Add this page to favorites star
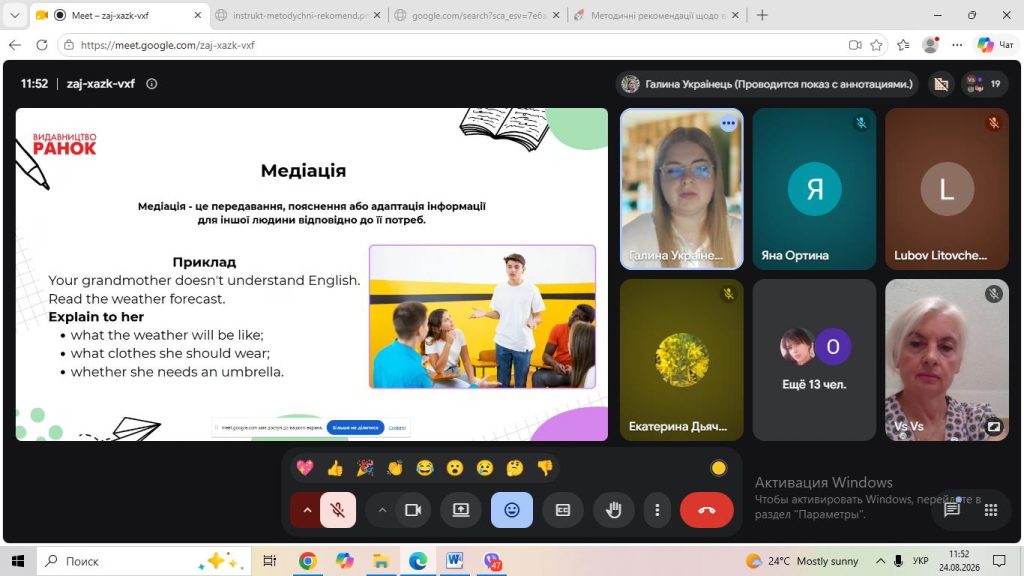1024x576 pixels. pyautogui.click(x=876, y=45)
